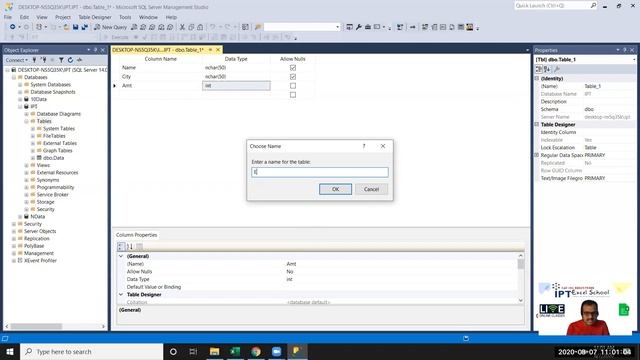
Task: Confirm table name with OK button
Action: 335,189
